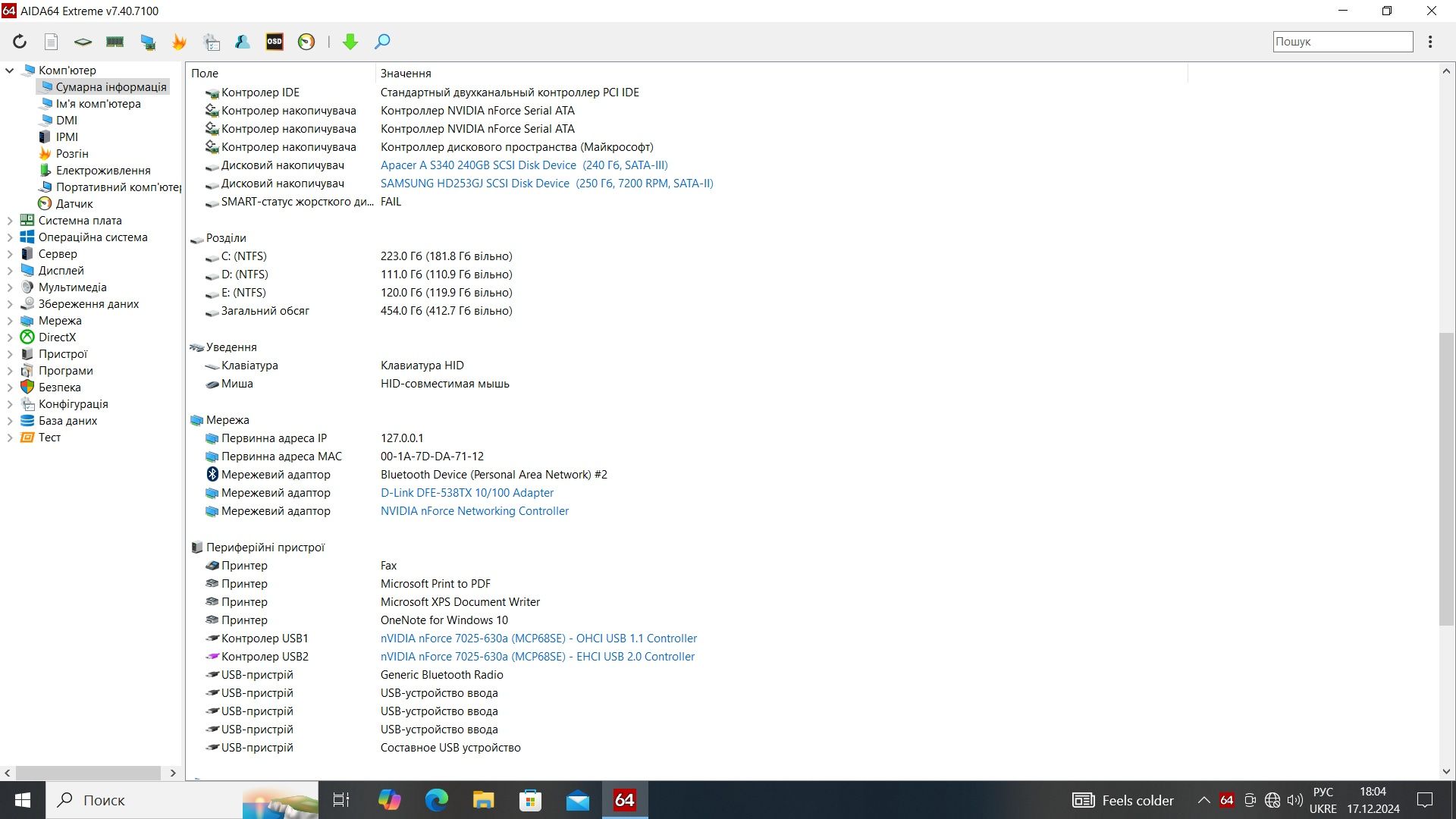Select the Програми tree item
The height and width of the screenshot is (819, 1456).
[x=66, y=371]
